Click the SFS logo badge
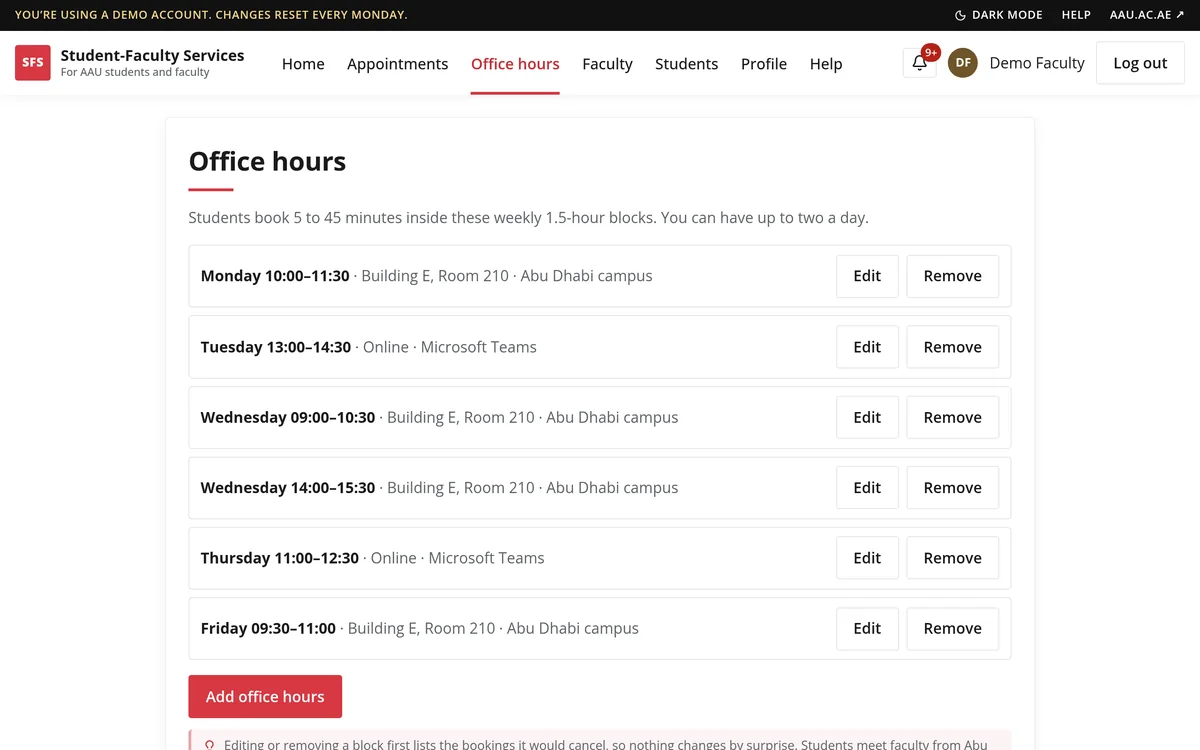This screenshot has height=750, width=1200. tap(33, 62)
